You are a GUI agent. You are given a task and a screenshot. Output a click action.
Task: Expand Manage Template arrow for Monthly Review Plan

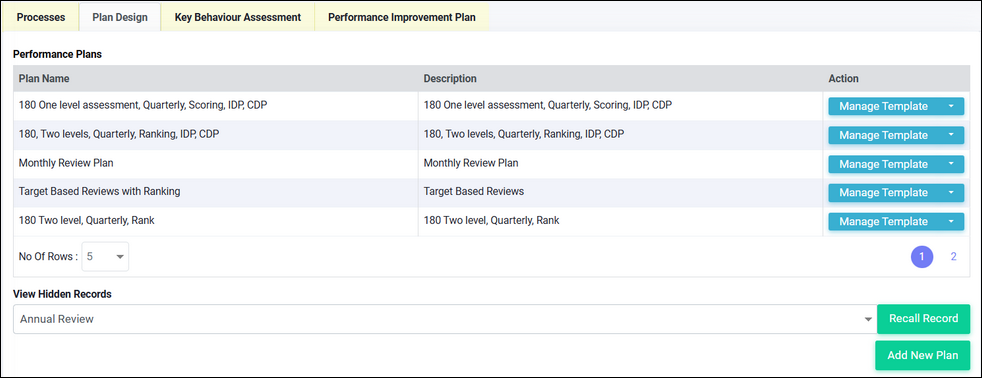point(951,164)
